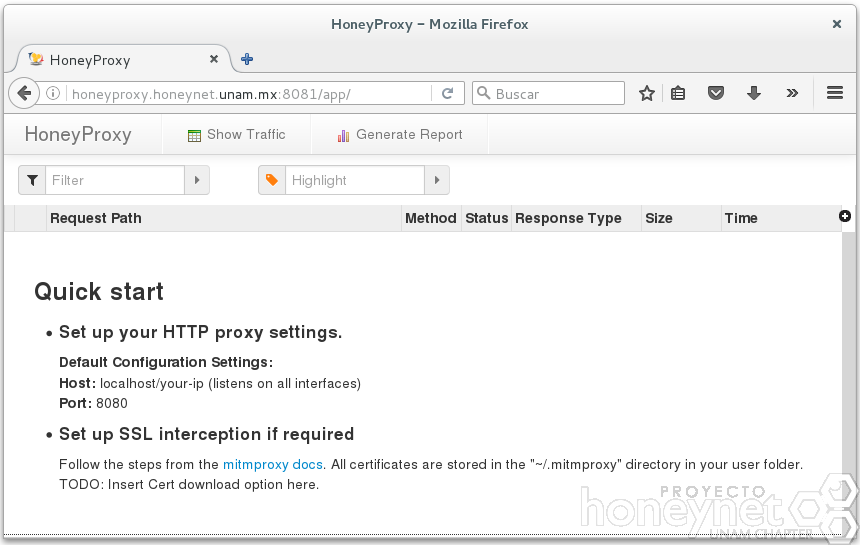The height and width of the screenshot is (545, 860).
Task: Click the Firefox back arrow button
Action: (24, 93)
